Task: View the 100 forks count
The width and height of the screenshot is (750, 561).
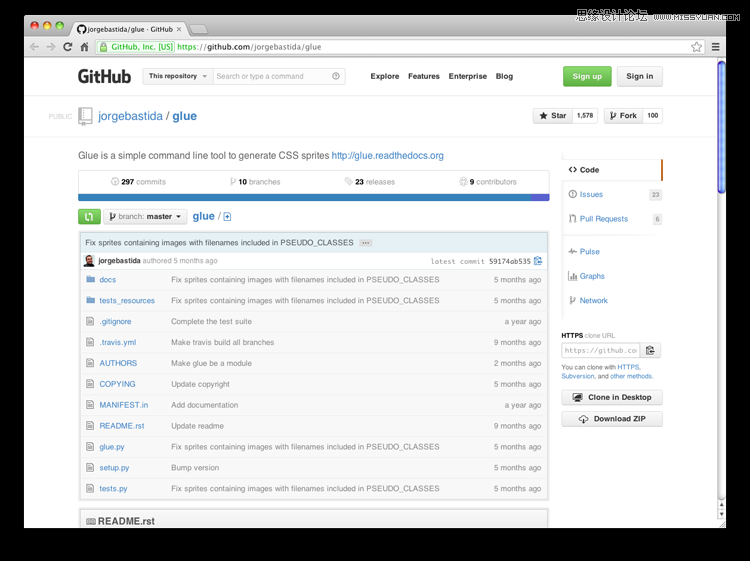Action: click(x=652, y=116)
